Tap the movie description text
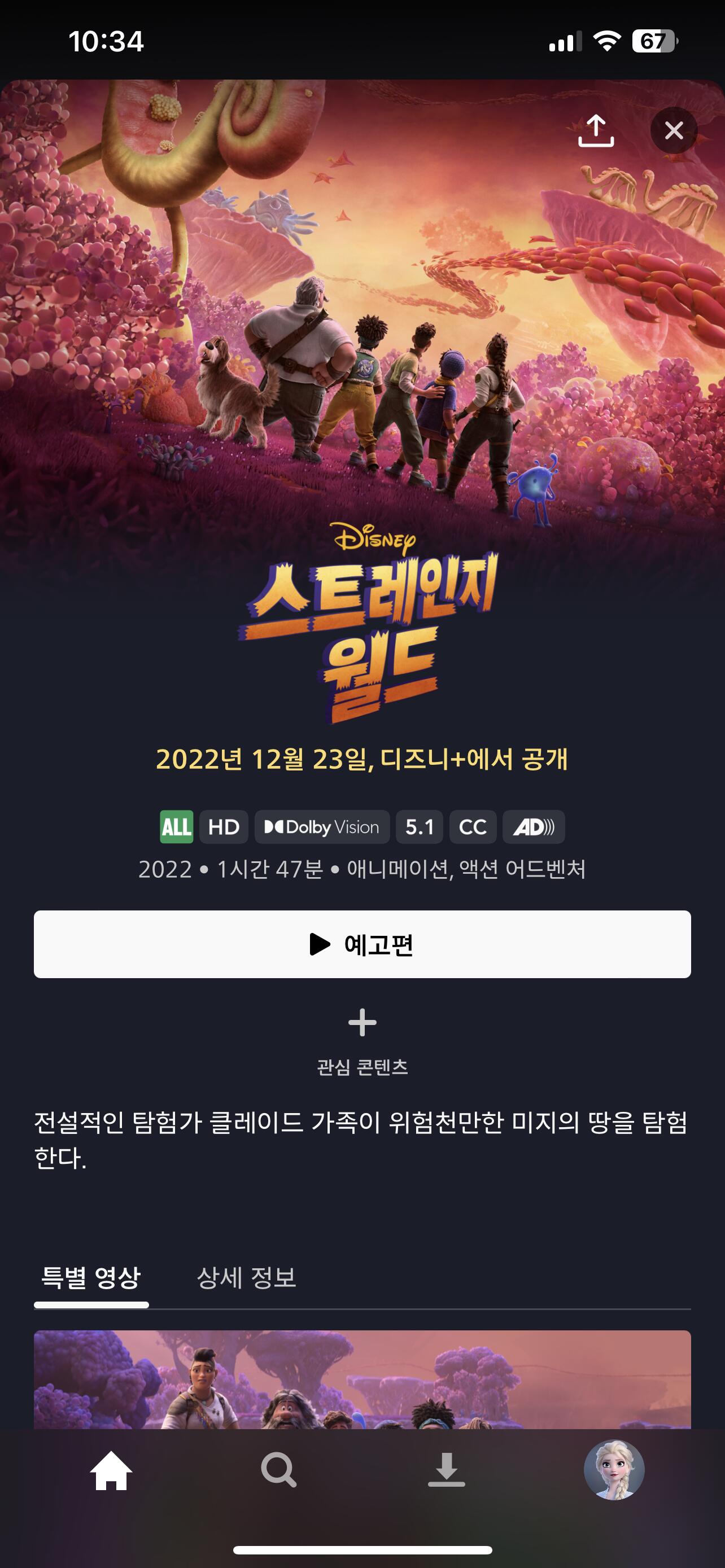725x1568 pixels. pyautogui.click(x=360, y=1140)
